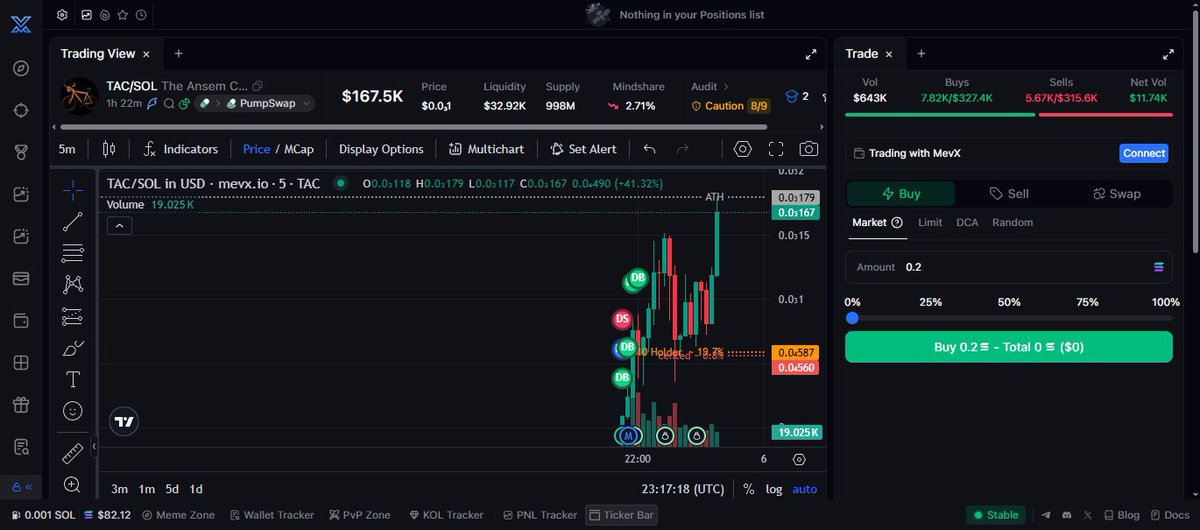Select the Random order type

coord(1012,222)
